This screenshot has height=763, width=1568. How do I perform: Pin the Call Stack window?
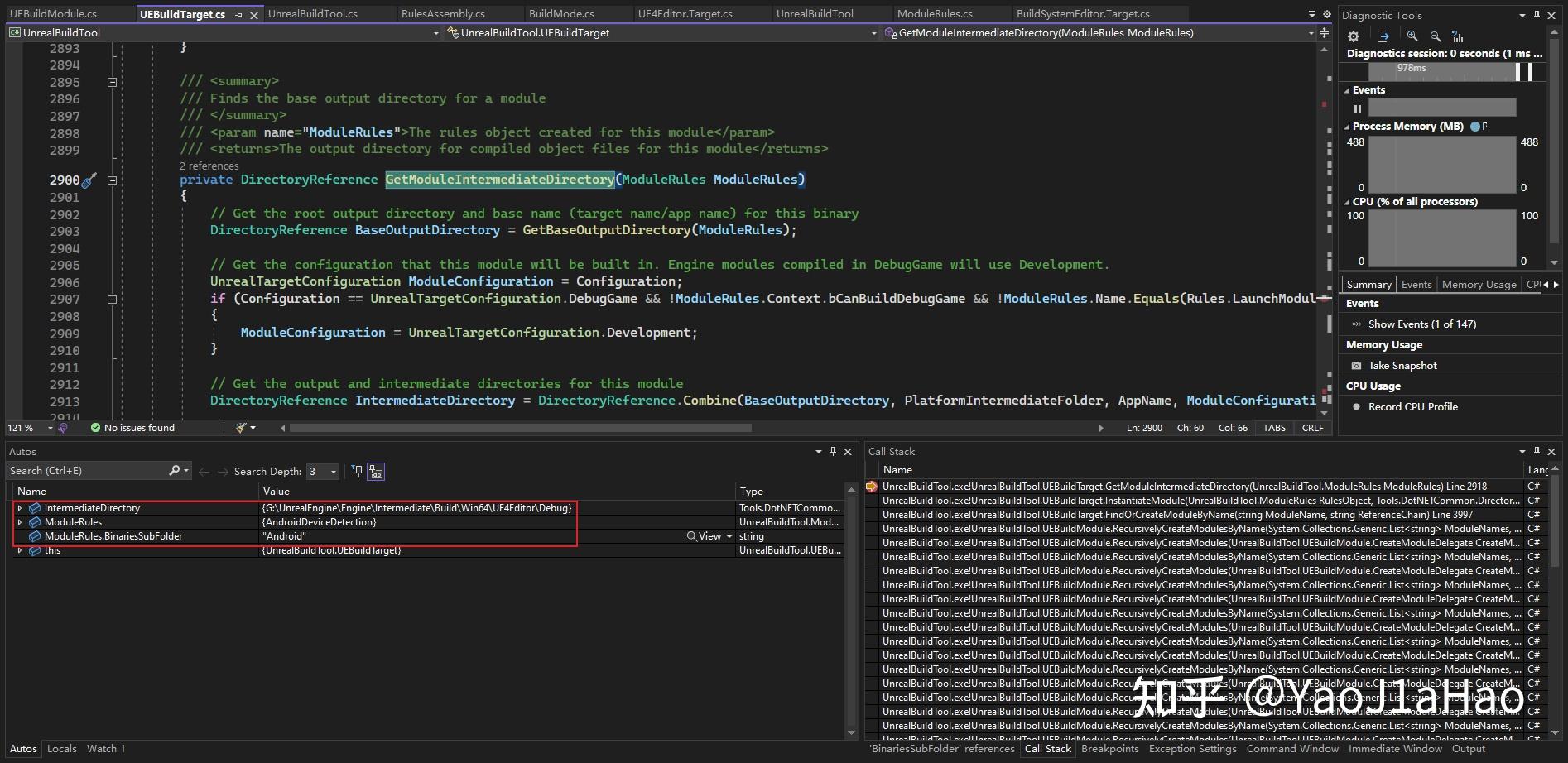1537,451
